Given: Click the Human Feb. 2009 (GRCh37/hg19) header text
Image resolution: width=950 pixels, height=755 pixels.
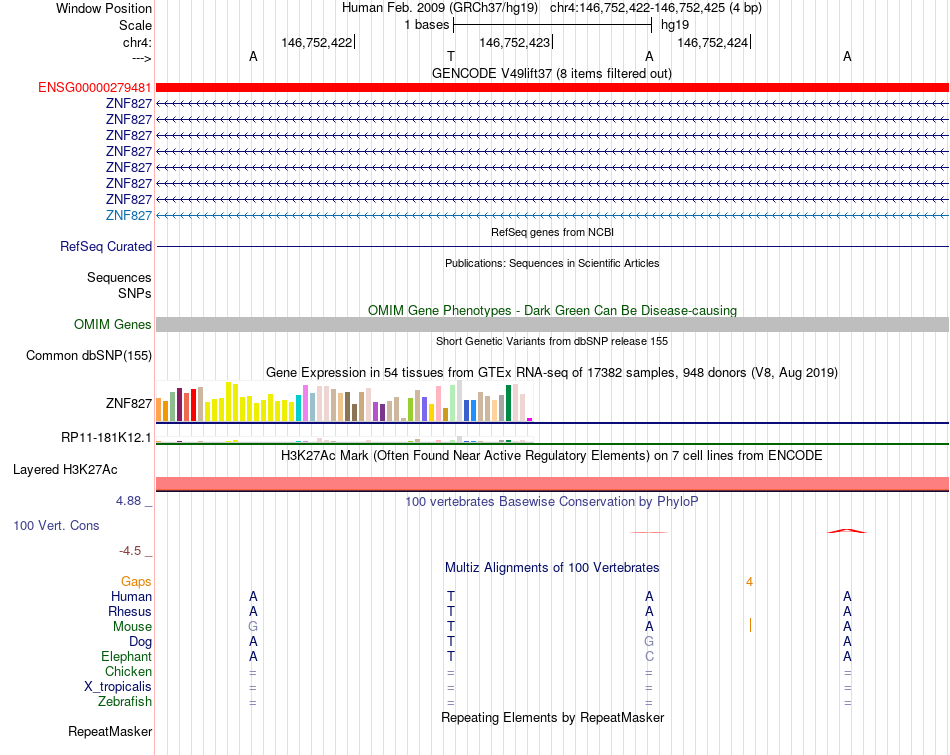Looking at the screenshot, I should pyautogui.click(x=440, y=8).
